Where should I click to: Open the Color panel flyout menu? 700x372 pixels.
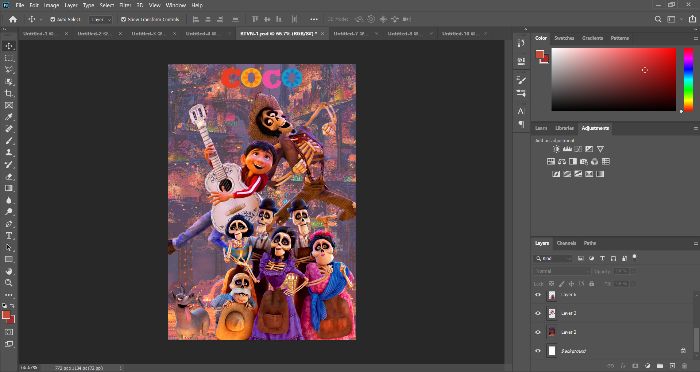click(695, 38)
